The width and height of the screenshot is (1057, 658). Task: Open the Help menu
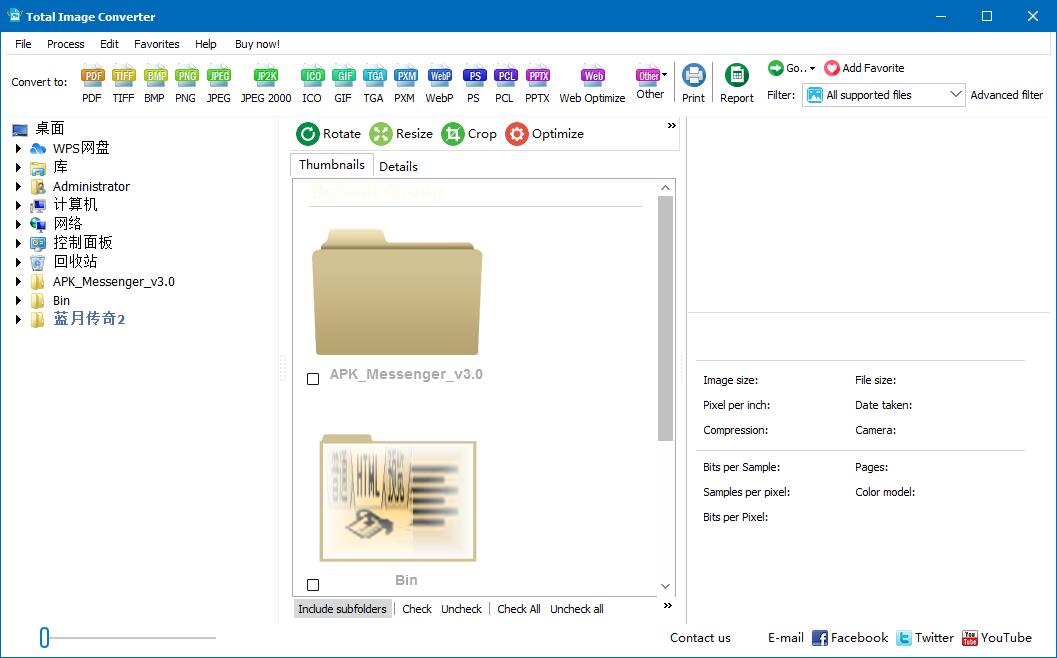206,44
